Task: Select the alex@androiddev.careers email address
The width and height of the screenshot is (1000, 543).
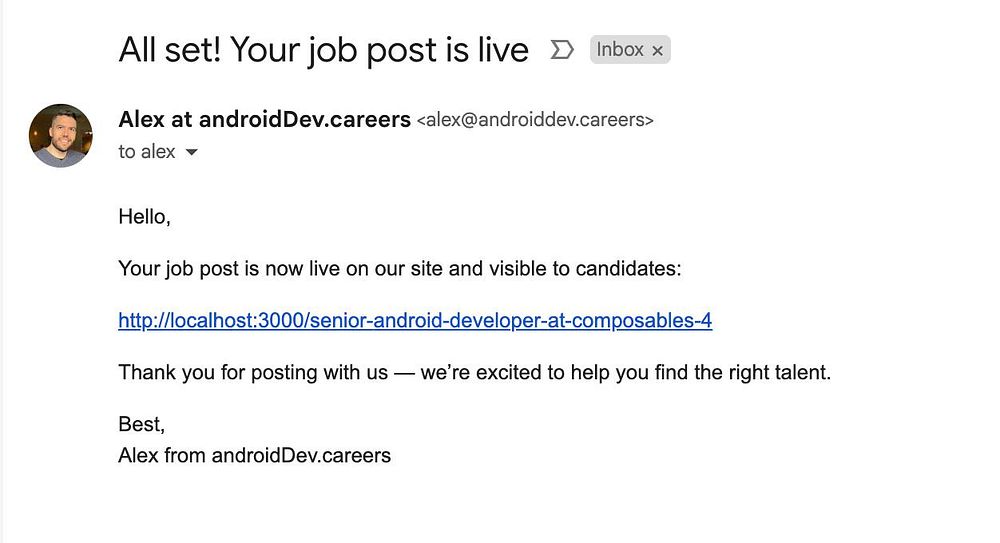Action: (x=535, y=121)
